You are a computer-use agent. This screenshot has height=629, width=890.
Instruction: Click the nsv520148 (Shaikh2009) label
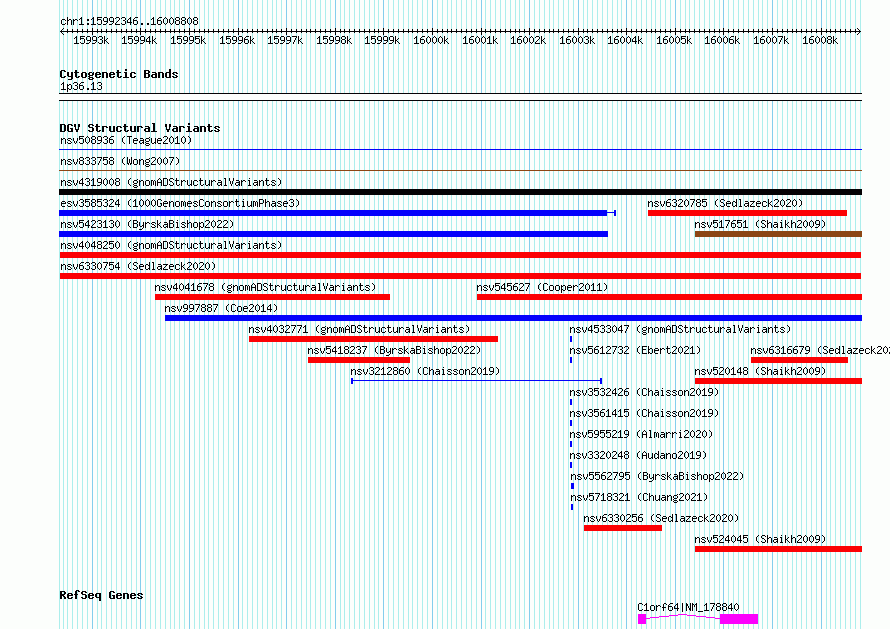coord(760,371)
